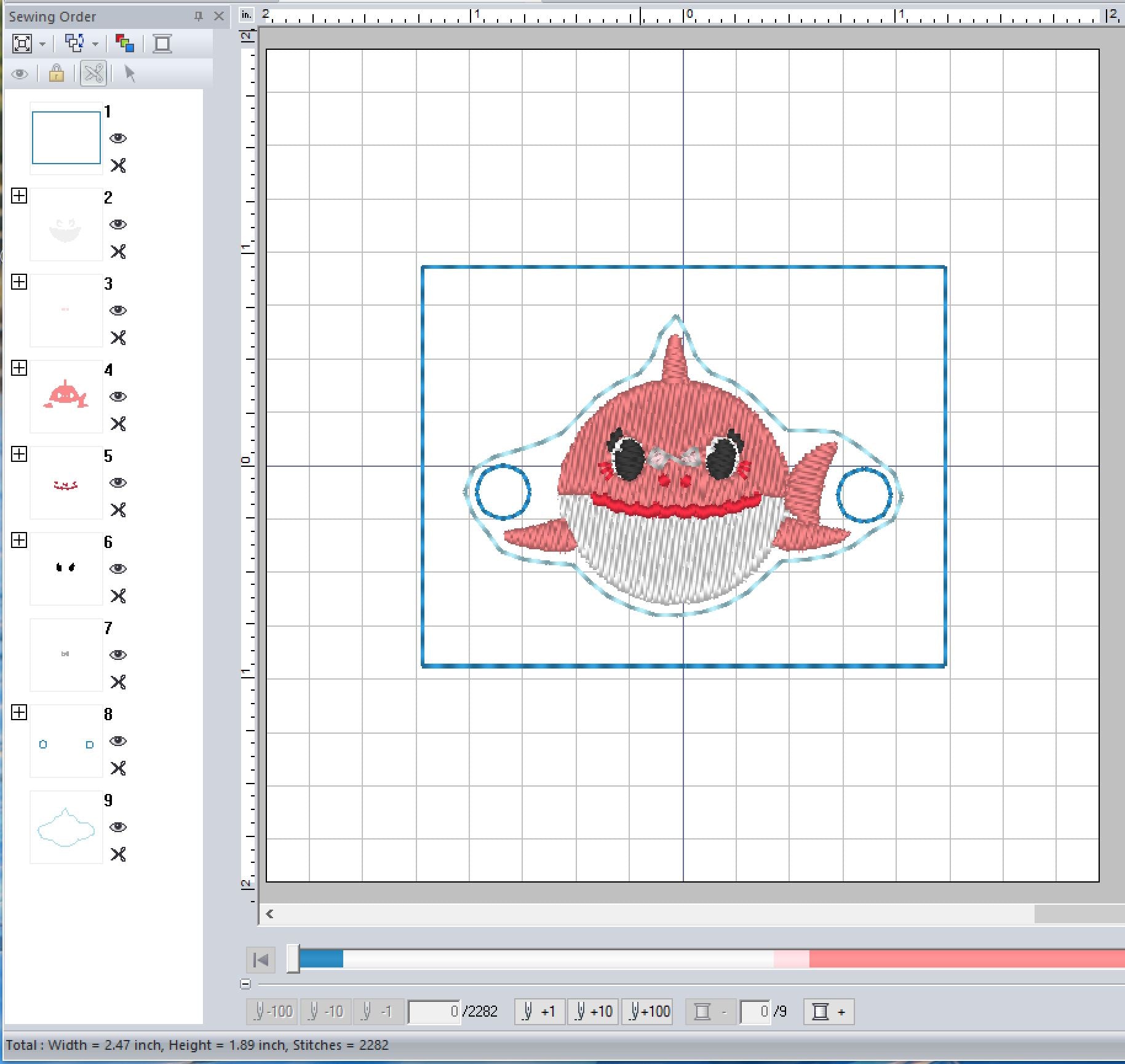Advance stitch simulator by +100 stitches
Viewport: 1125px width, 1064px height.
click(647, 1011)
